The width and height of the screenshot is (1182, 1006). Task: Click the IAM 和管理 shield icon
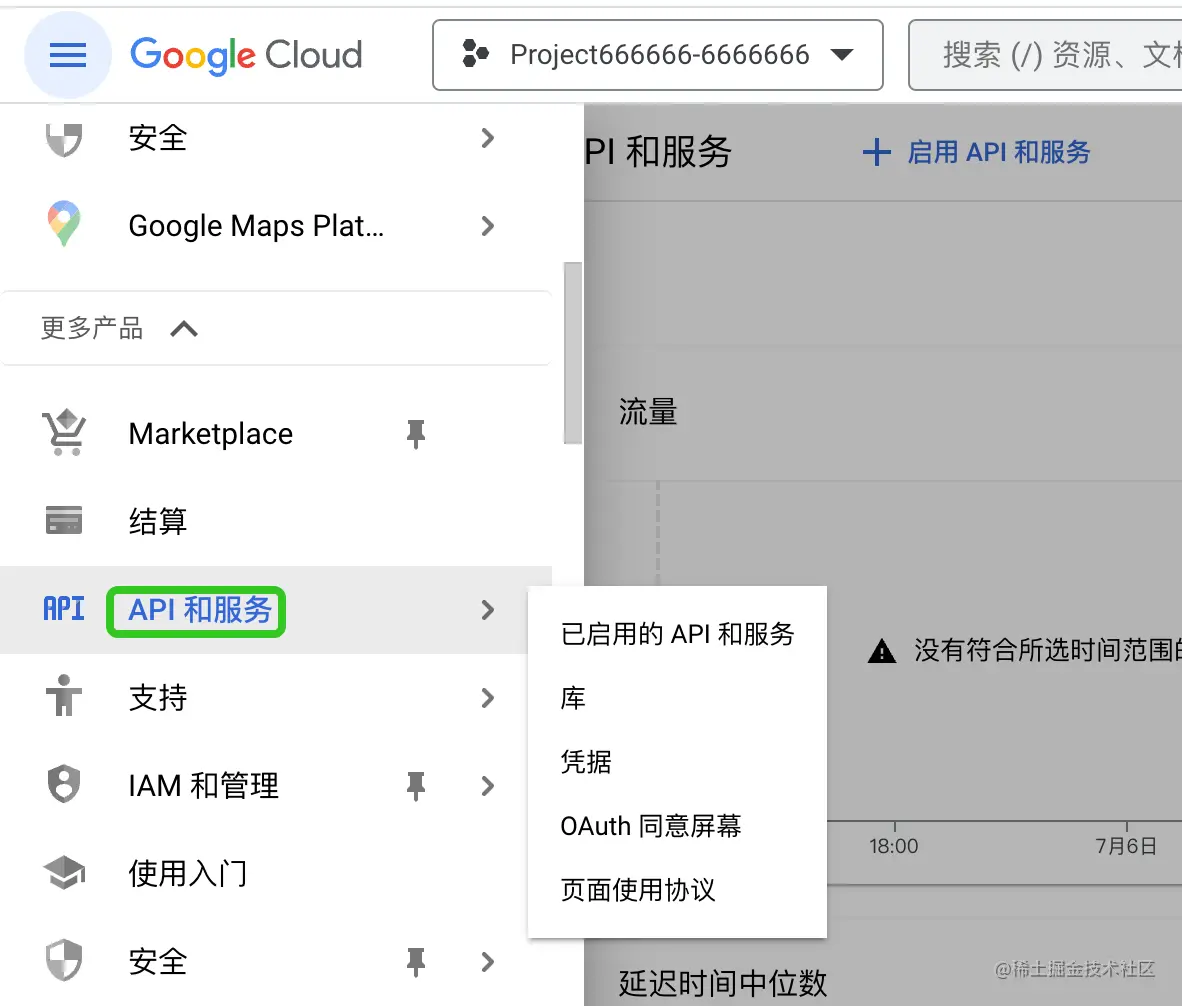[x=64, y=784]
